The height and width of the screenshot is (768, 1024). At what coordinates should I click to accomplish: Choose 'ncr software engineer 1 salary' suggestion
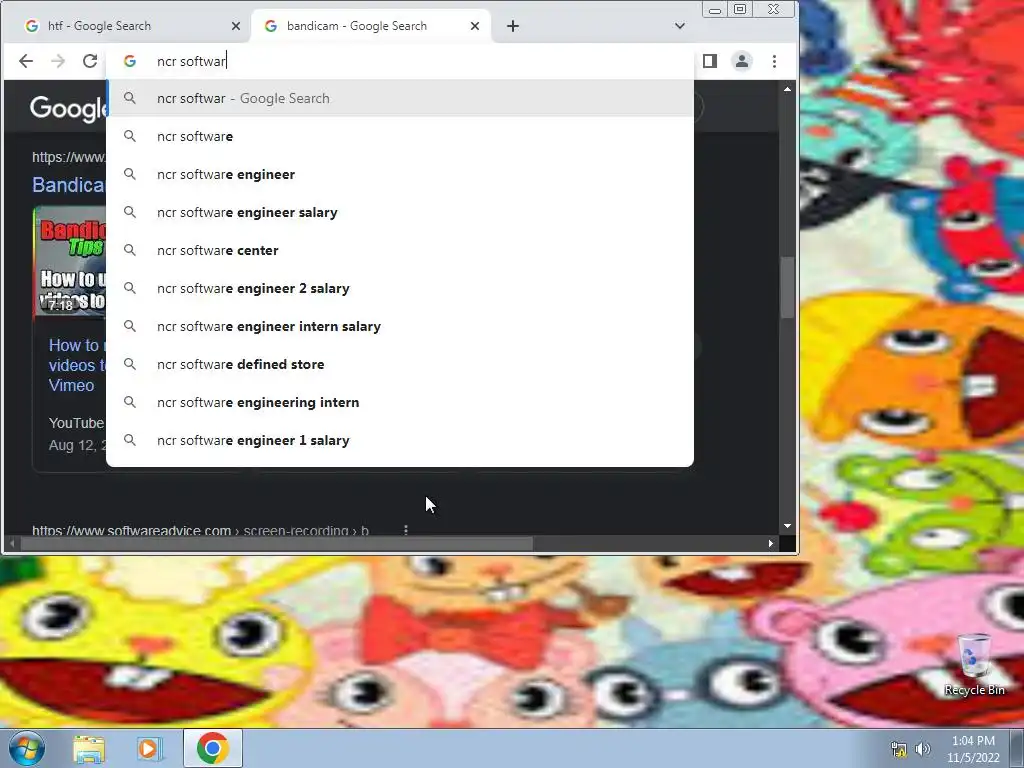[x=400, y=440]
